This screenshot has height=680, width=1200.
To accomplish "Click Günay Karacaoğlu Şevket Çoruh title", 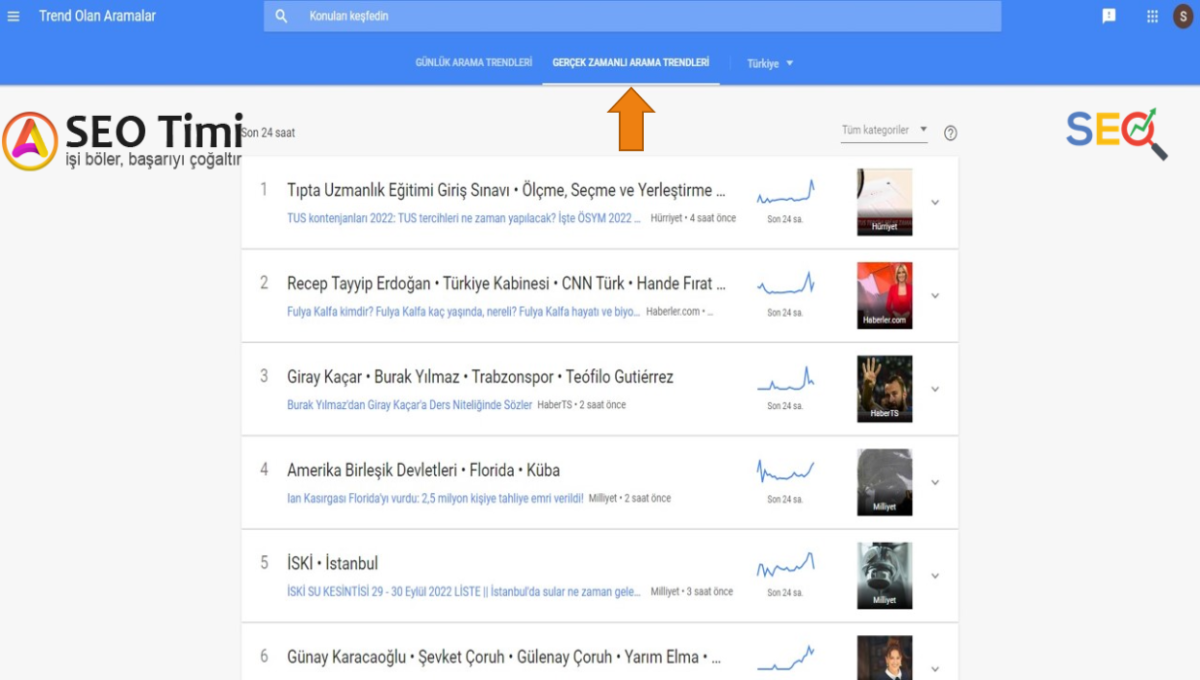I will (505, 657).
